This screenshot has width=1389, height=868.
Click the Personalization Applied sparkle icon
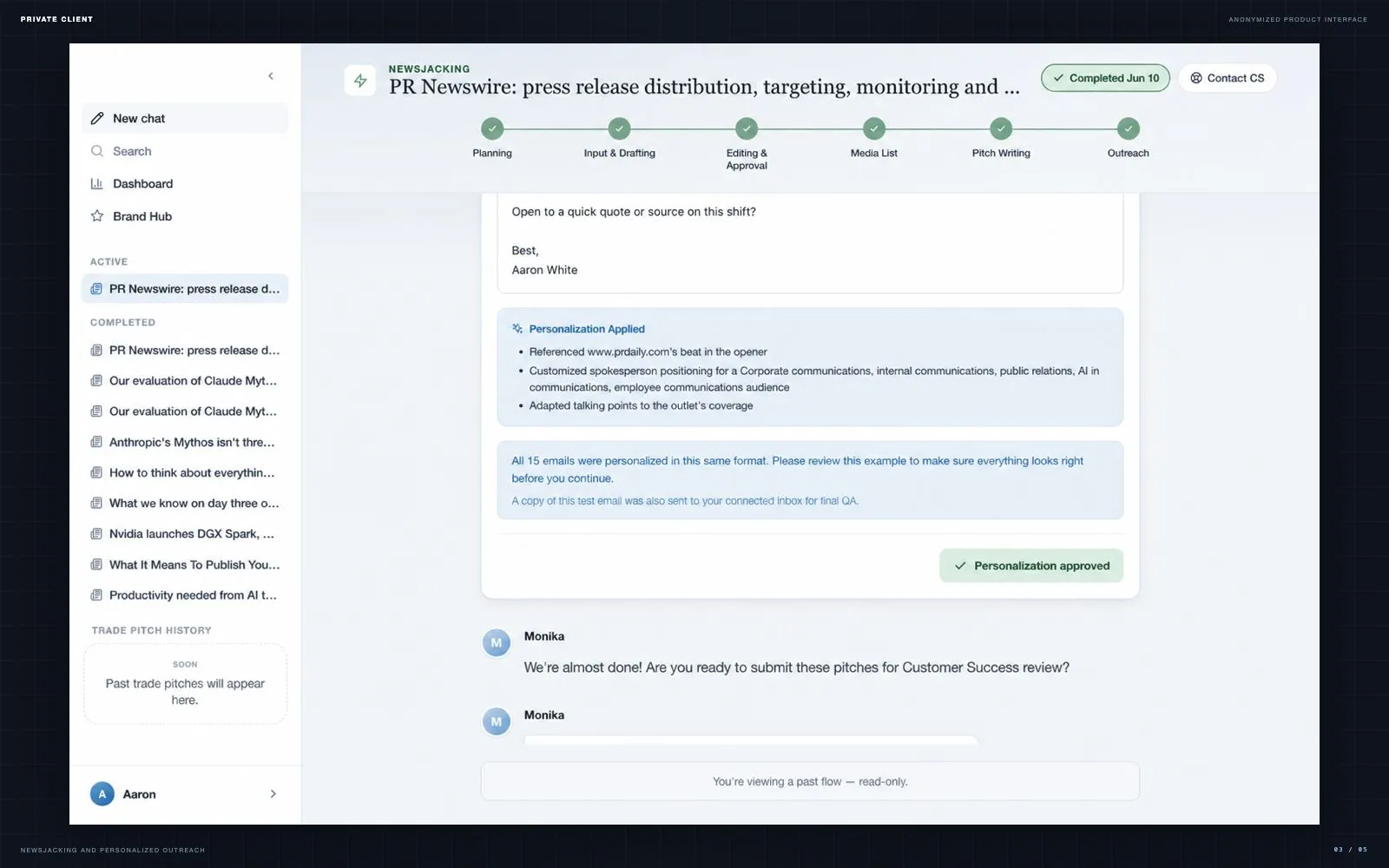click(x=517, y=329)
